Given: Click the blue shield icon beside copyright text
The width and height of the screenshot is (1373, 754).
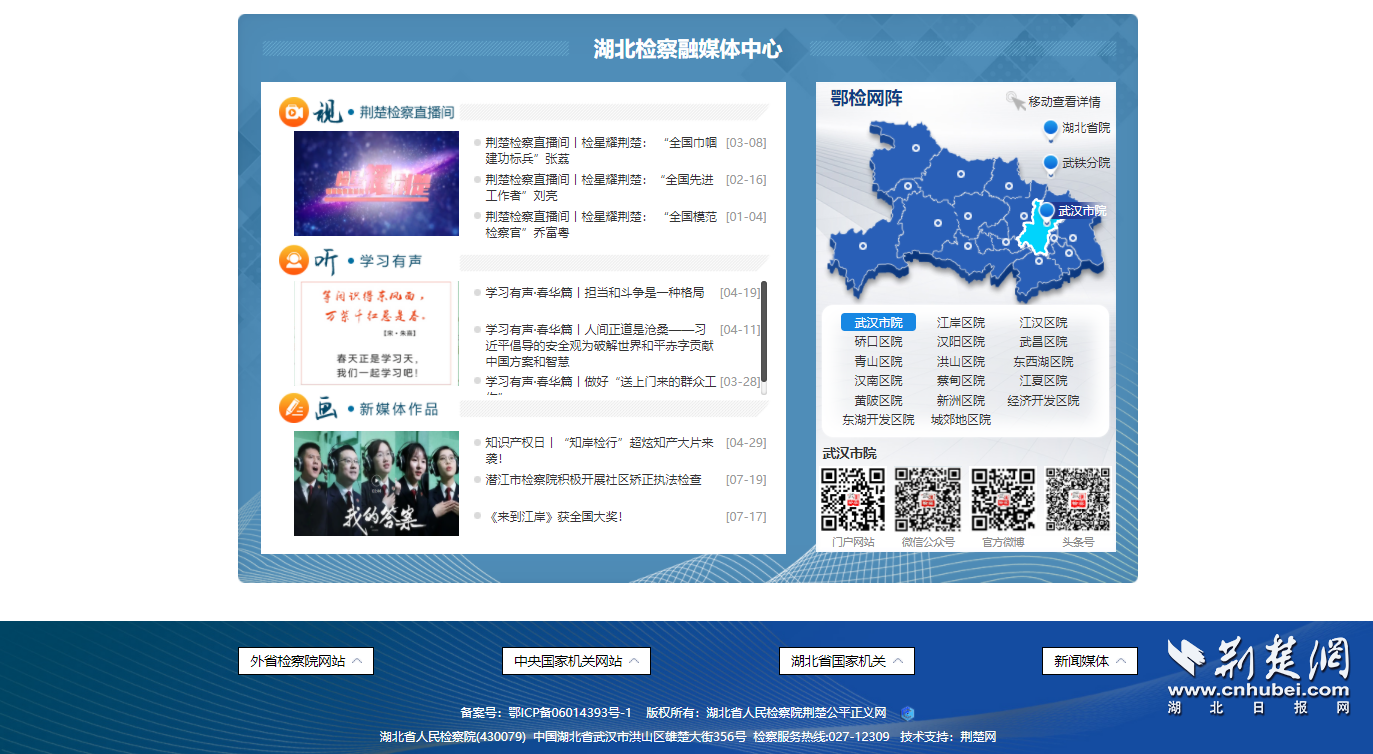Looking at the screenshot, I should [907, 713].
